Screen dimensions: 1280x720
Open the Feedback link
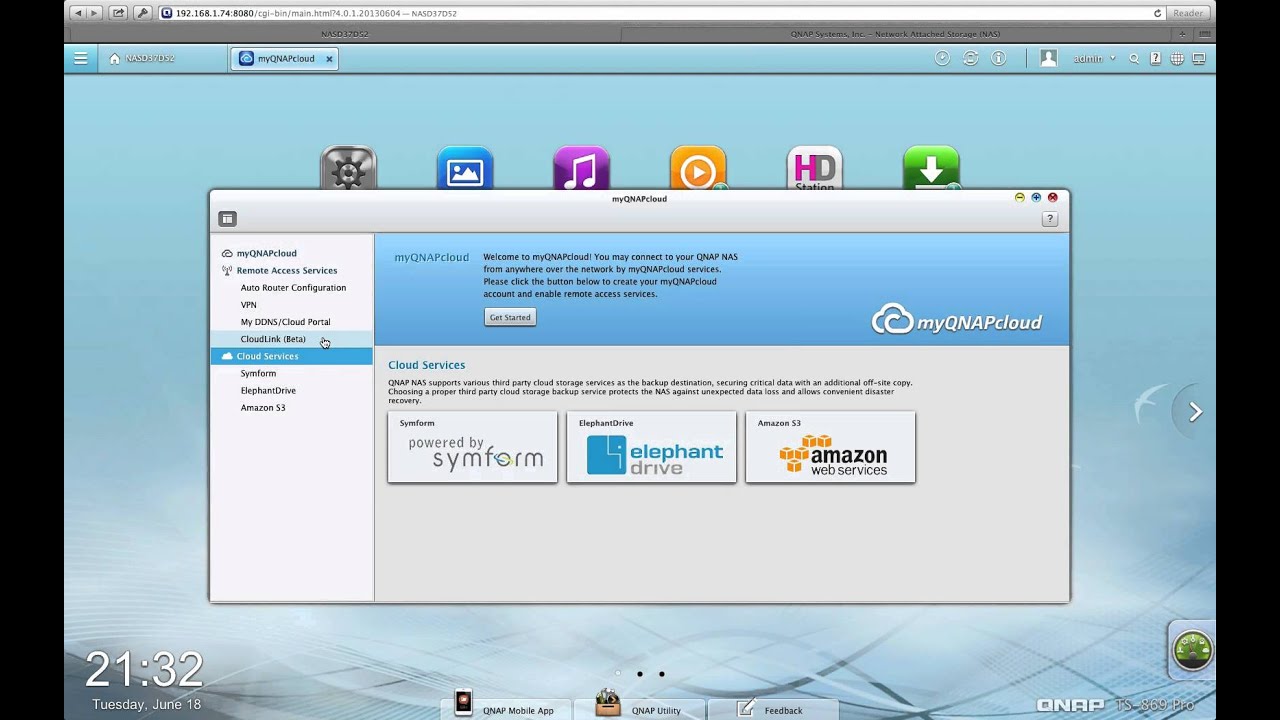772,708
